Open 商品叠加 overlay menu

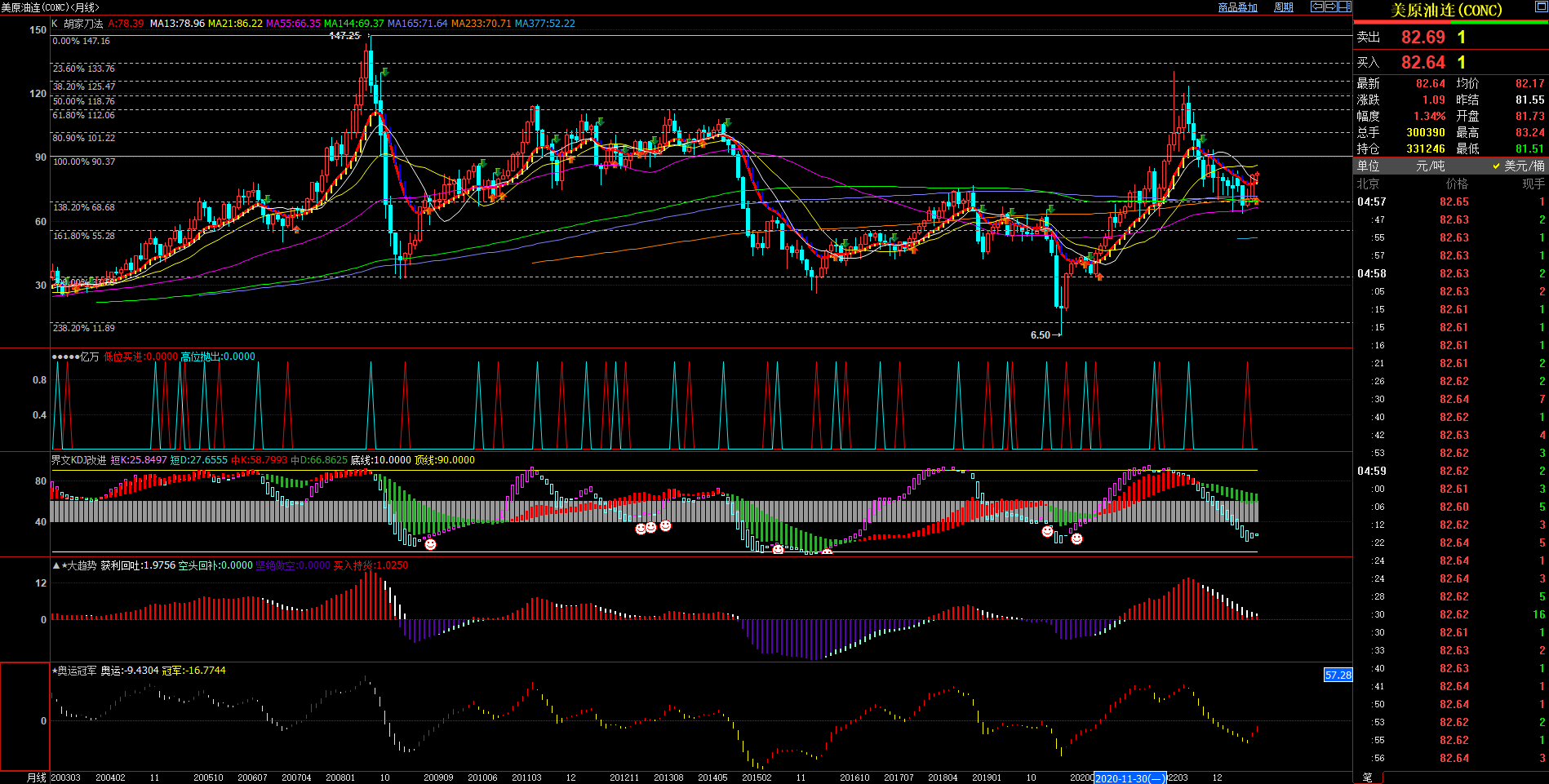[1237, 7]
